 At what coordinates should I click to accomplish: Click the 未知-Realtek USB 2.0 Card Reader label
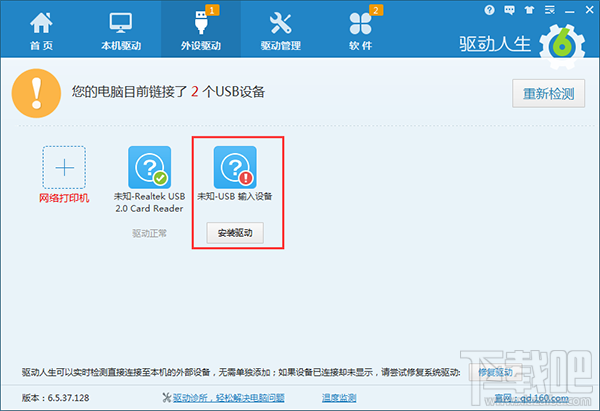click(150, 202)
